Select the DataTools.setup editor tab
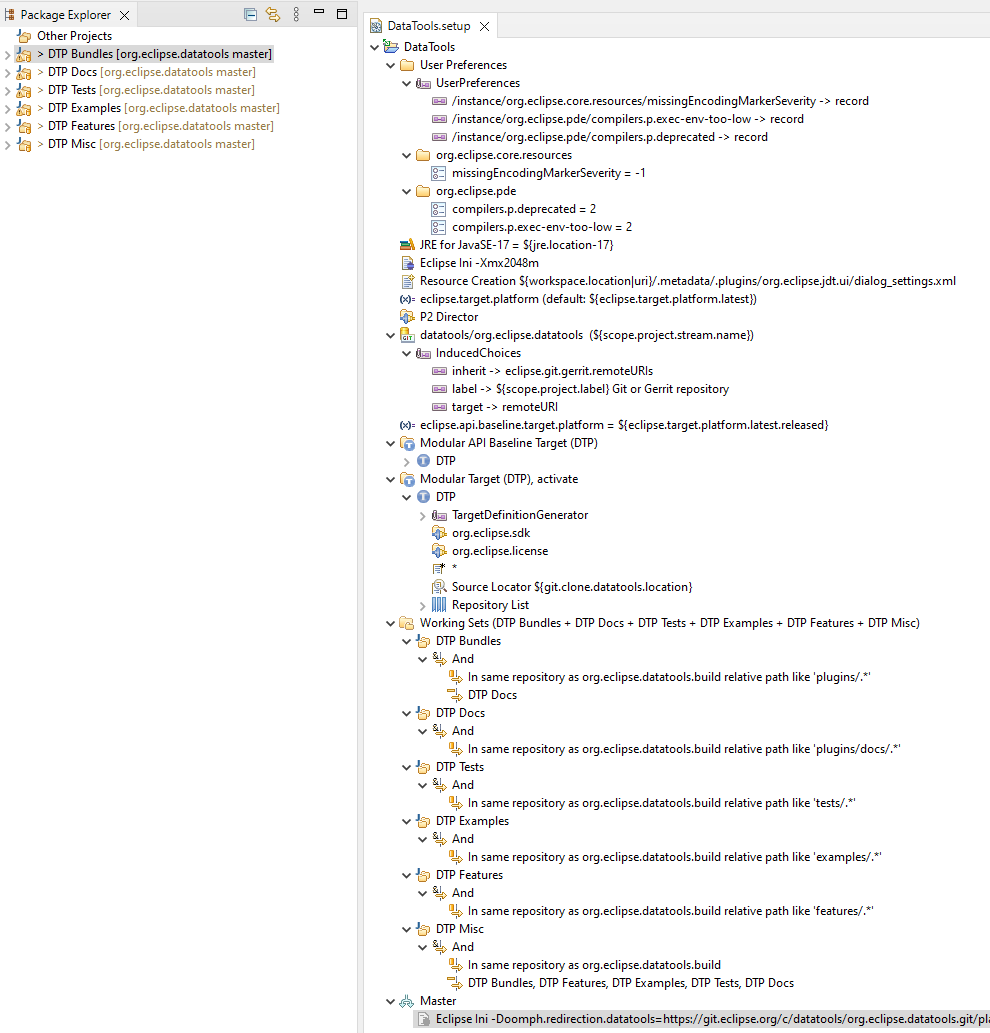The image size is (990, 1033). click(x=429, y=26)
